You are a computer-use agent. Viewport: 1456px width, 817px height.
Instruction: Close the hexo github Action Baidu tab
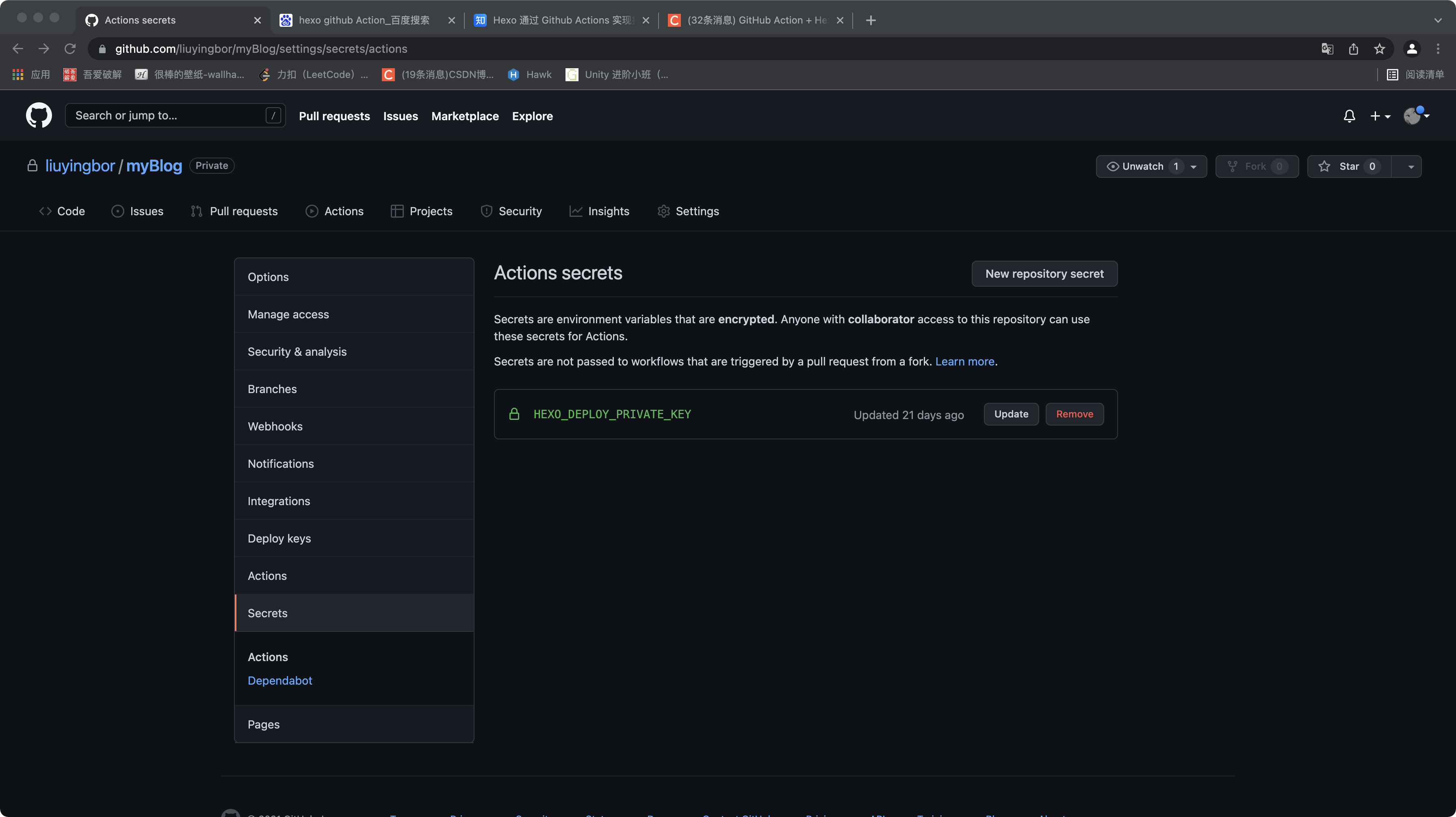coord(451,20)
